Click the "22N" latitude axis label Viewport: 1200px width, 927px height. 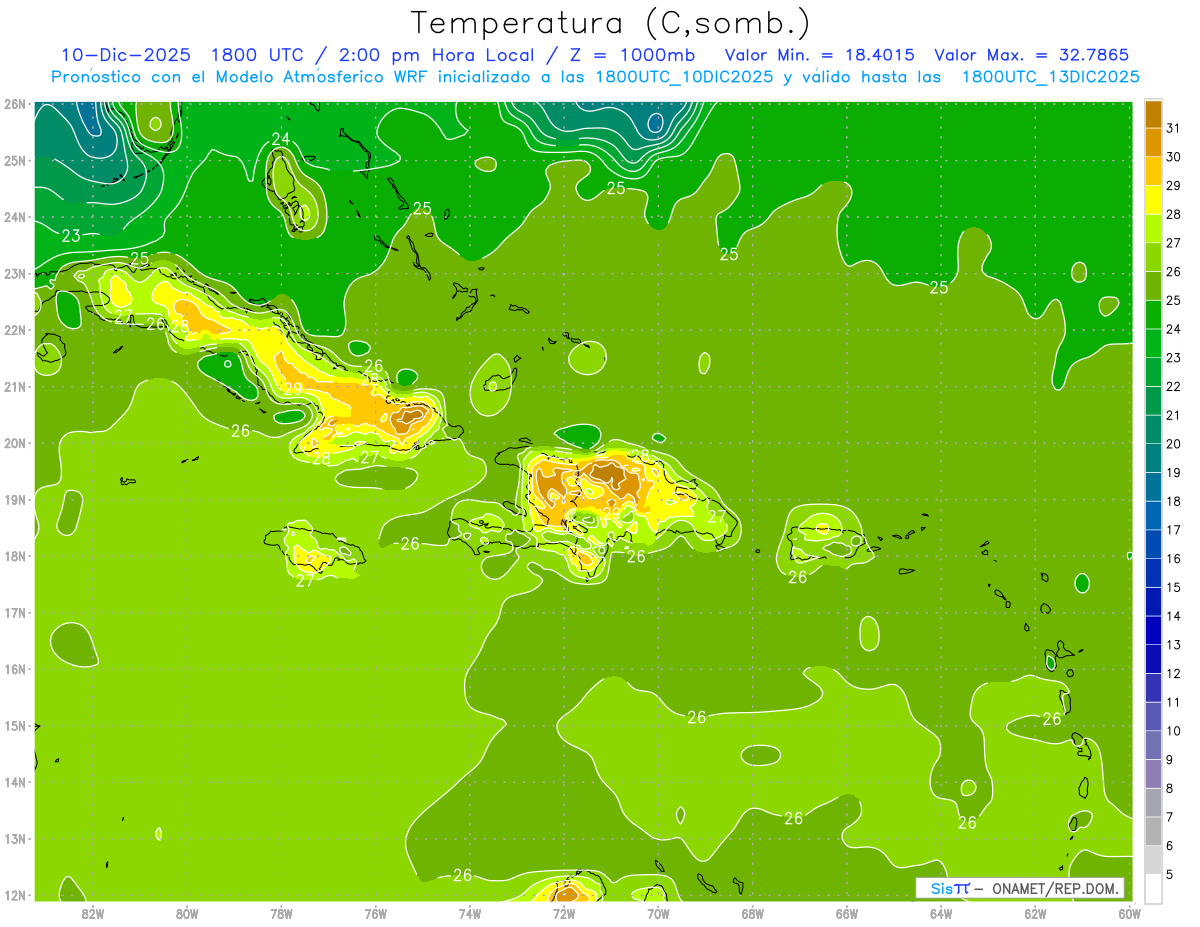click(x=15, y=330)
